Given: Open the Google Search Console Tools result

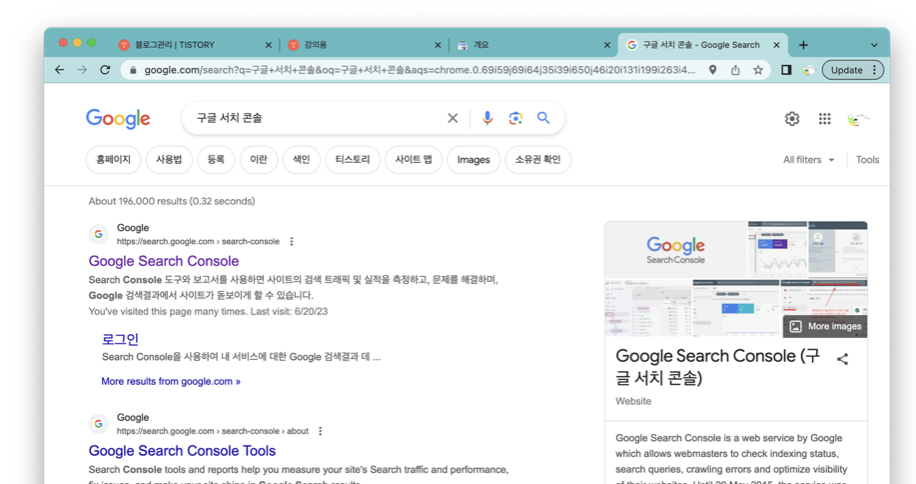Looking at the screenshot, I should 182,451.
